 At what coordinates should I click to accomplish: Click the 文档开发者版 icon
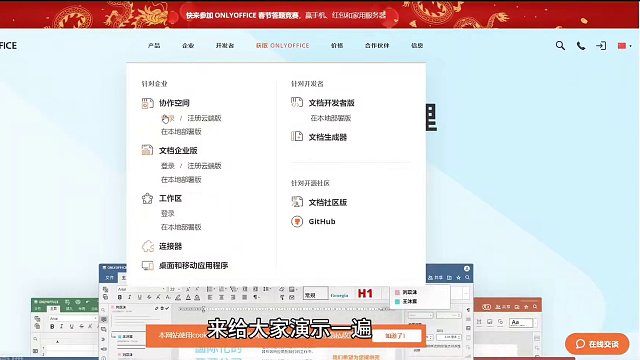pyautogui.click(x=297, y=102)
